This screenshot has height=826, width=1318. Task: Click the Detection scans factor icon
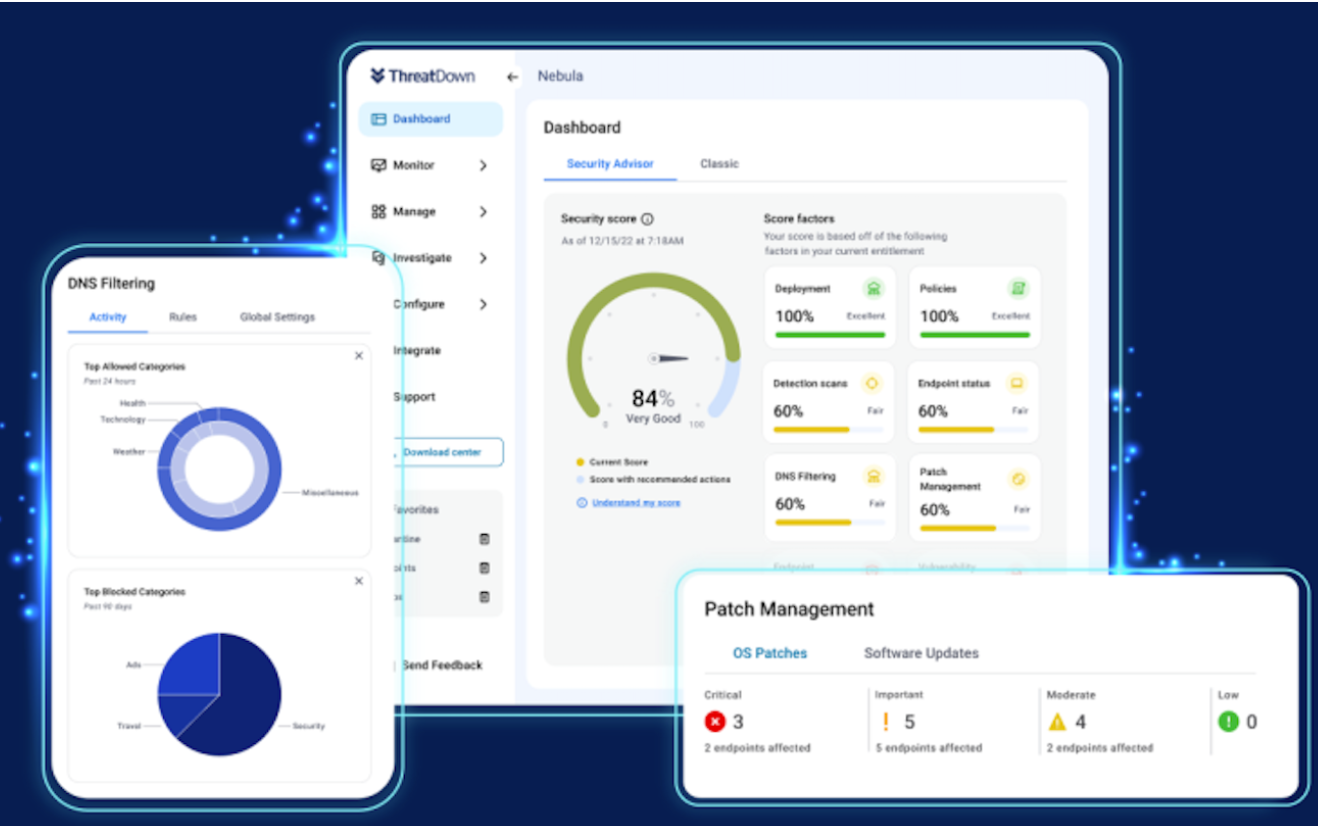point(871,384)
